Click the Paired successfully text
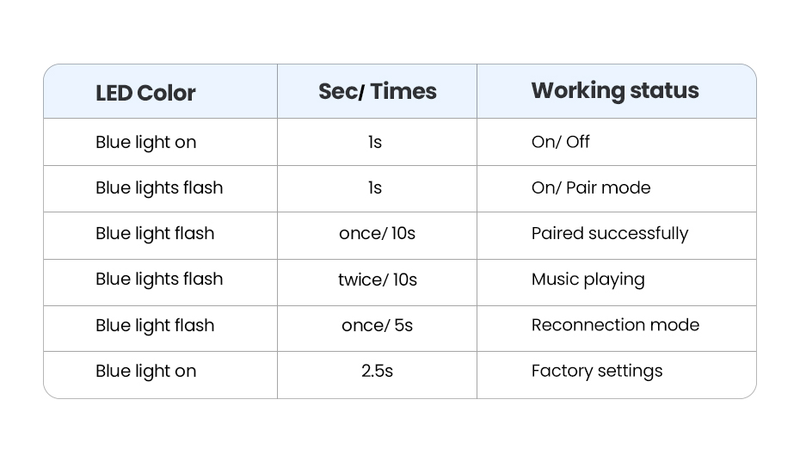This screenshot has height=461, width=800. point(609,234)
